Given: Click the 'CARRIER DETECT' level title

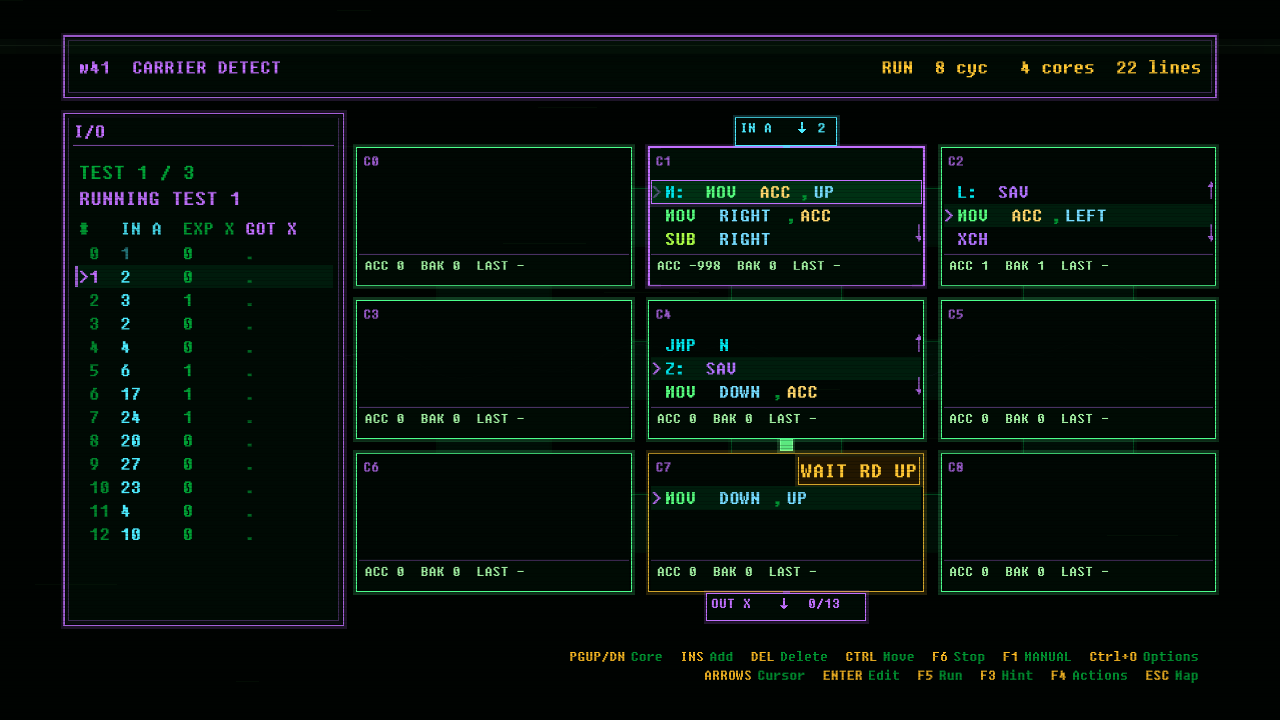Looking at the screenshot, I should 207,68.
